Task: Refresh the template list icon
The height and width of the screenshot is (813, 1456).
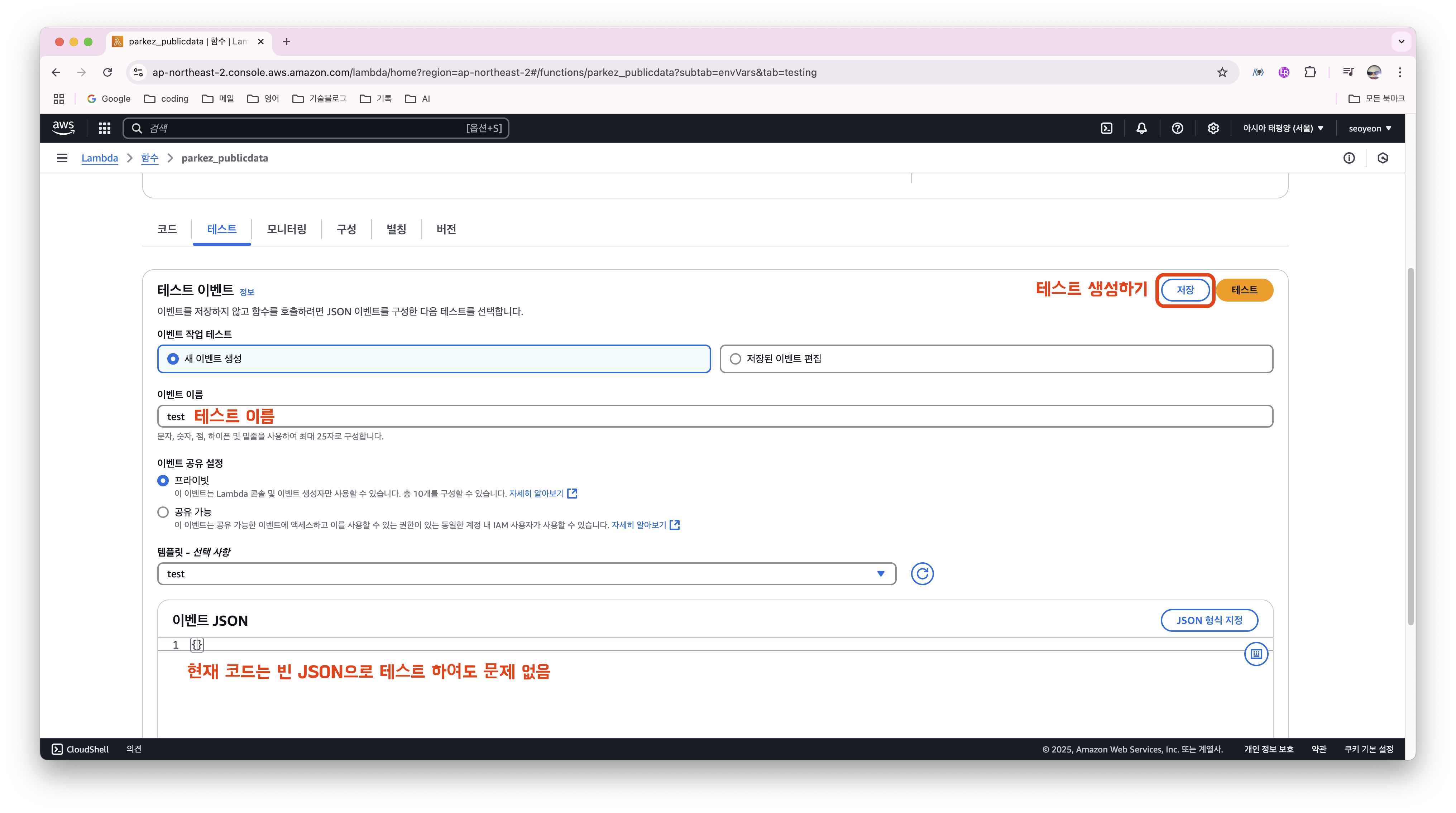Action: click(x=922, y=573)
